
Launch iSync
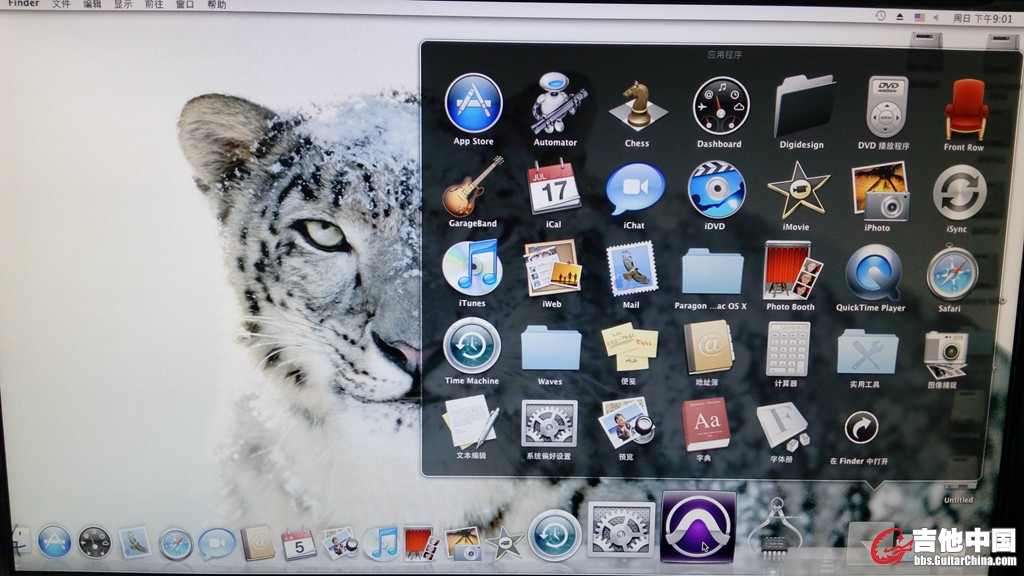[959, 193]
